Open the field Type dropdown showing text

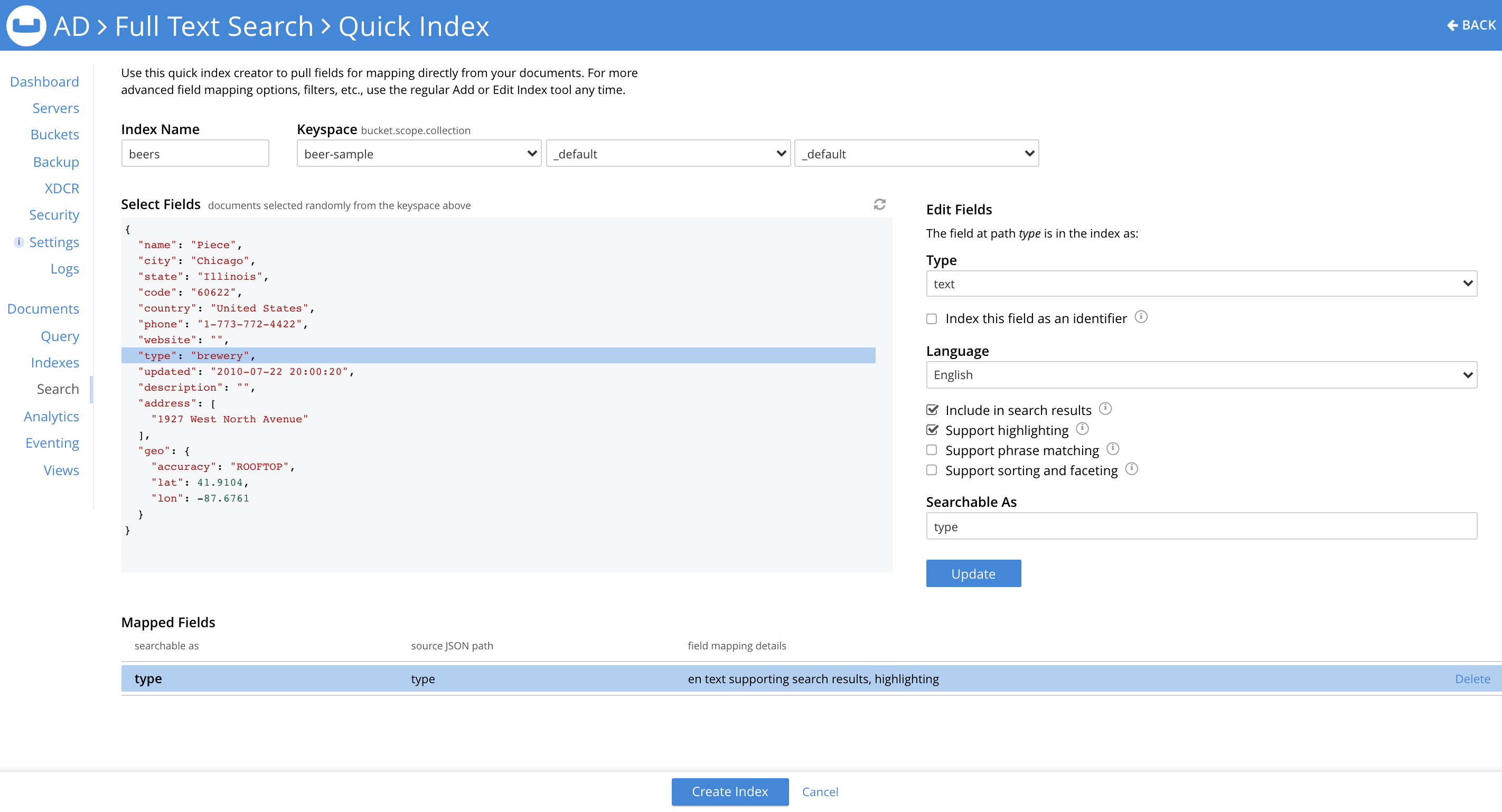point(1200,284)
